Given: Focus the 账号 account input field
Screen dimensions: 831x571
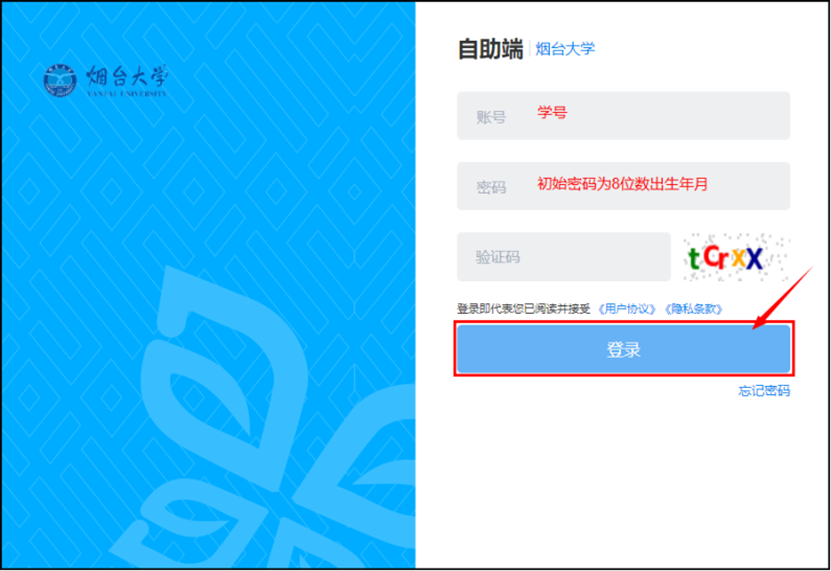Looking at the screenshot, I should 660,116.
